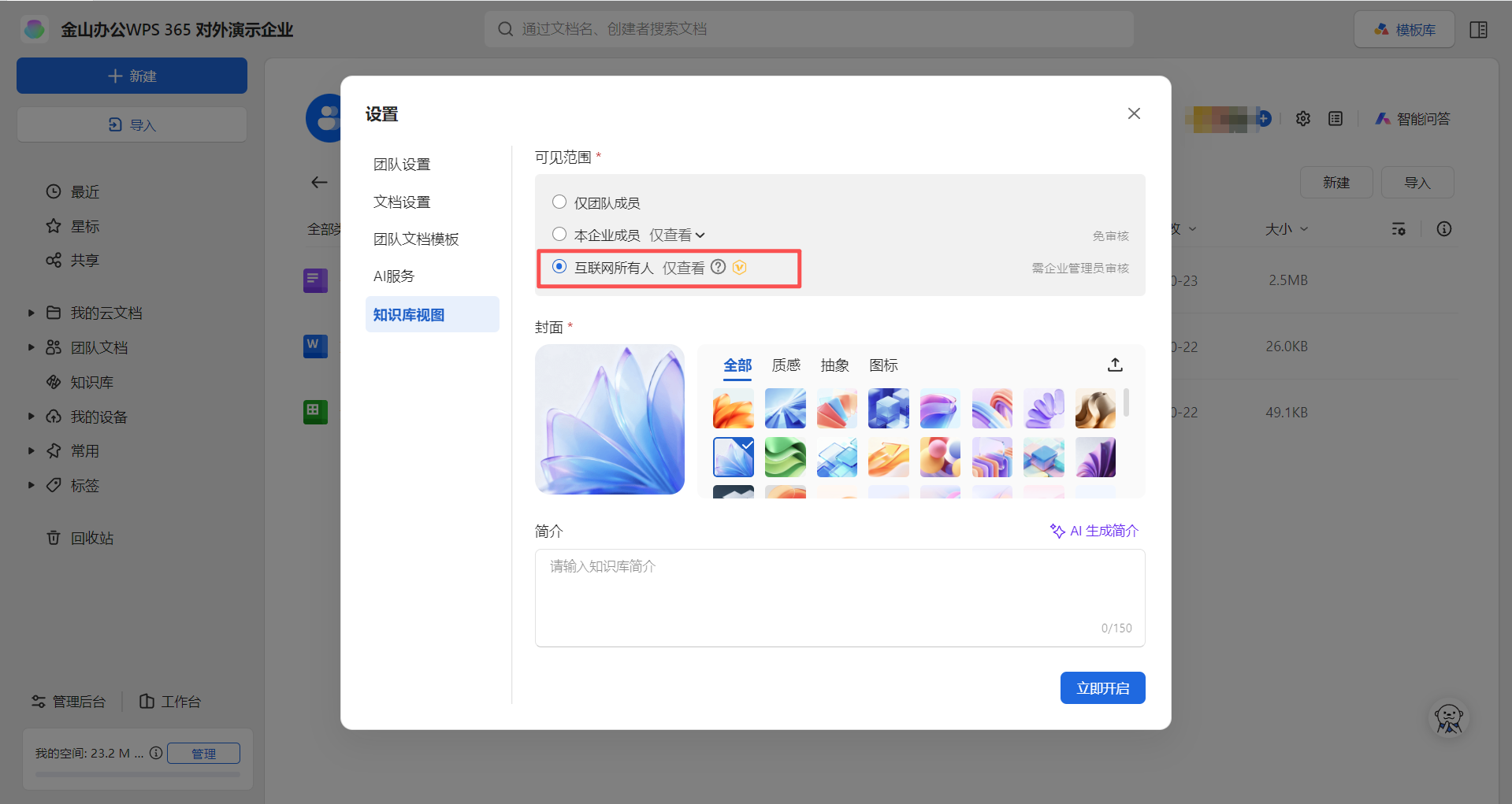The width and height of the screenshot is (1512, 804).
Task: Switch to the 抽象 cover tab
Action: coord(835,365)
